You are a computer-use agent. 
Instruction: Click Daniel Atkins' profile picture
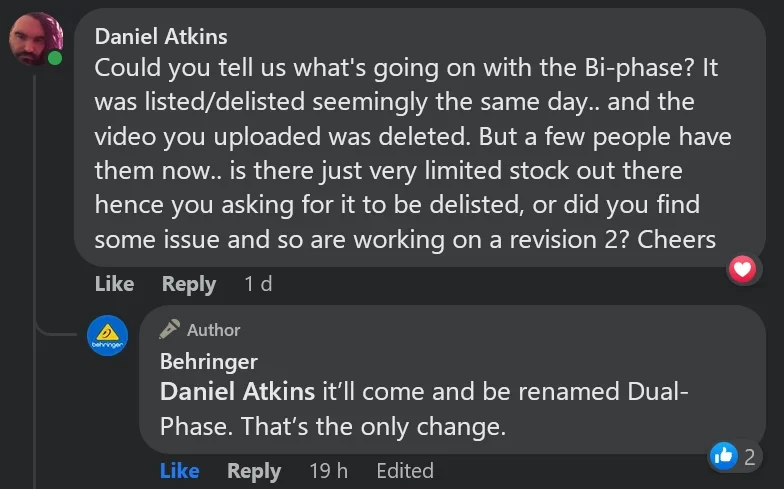coord(36,39)
